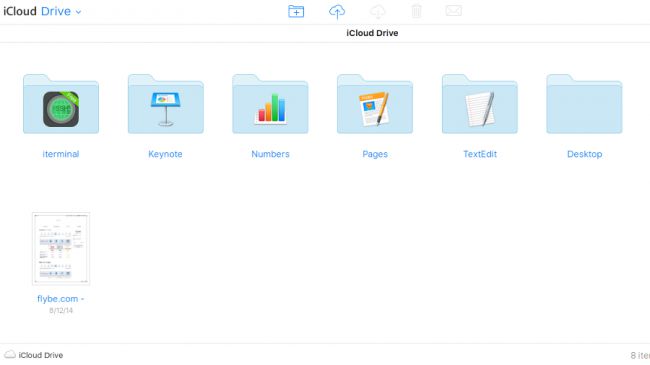Click the Desktop folder name
Image resolution: width=650 pixels, height=365 pixels.
(x=585, y=154)
